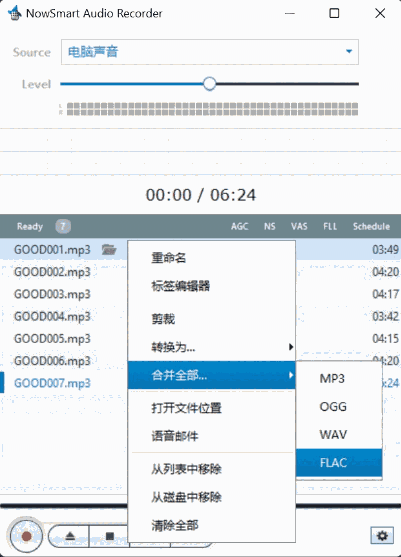Open the Schedule option
Image resolution: width=401 pixels, height=557 pixels.
pos(371,226)
